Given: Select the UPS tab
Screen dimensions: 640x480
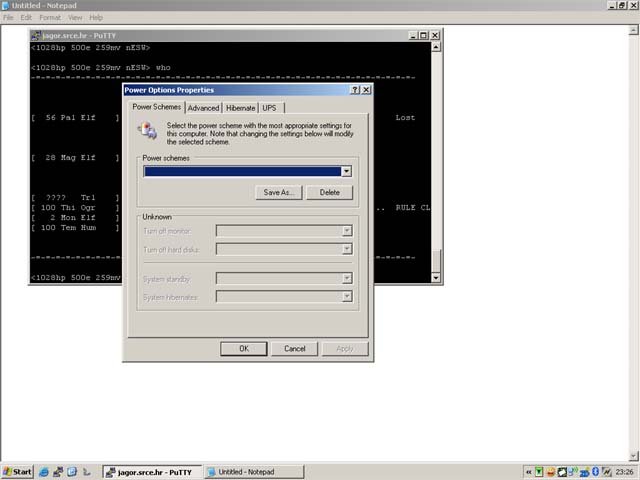Looking at the screenshot, I should coord(269,108).
